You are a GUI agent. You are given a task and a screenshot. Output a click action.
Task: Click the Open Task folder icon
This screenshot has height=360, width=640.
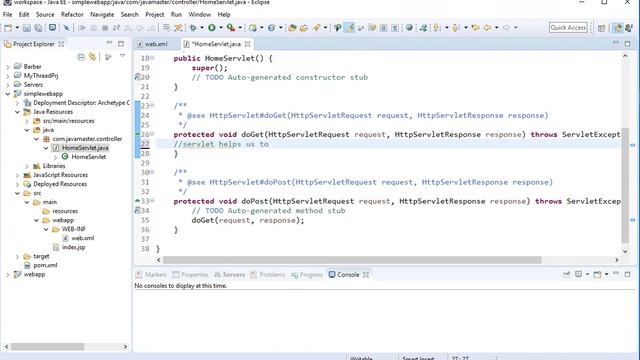pyautogui.click(x=304, y=28)
